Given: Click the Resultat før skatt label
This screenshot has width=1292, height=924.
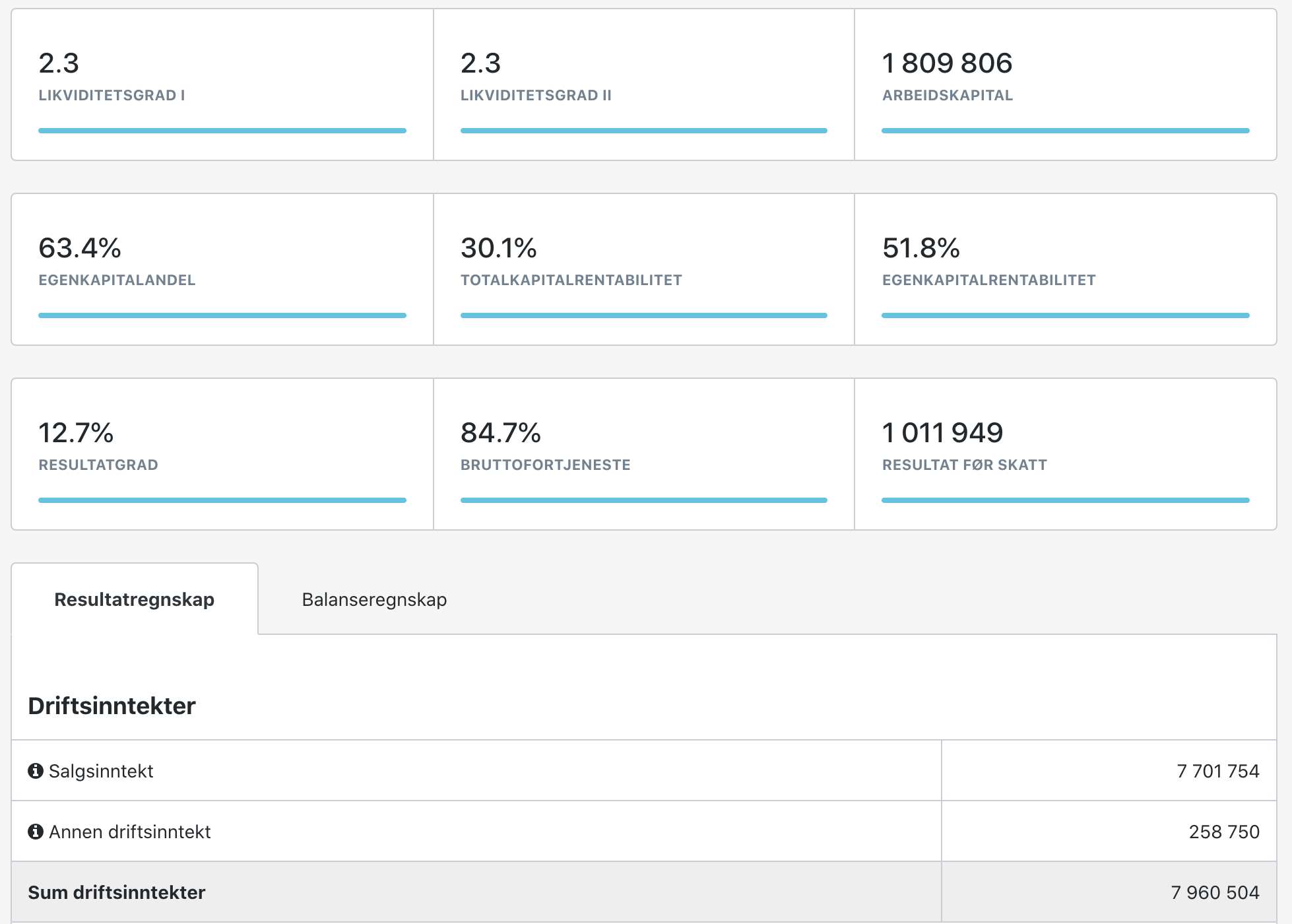Looking at the screenshot, I should pyautogui.click(x=964, y=465).
